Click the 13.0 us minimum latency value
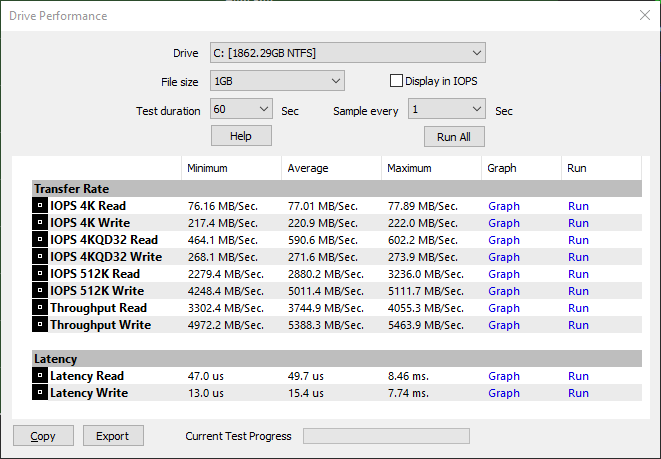Image resolution: width=661 pixels, height=459 pixels. (x=206, y=393)
